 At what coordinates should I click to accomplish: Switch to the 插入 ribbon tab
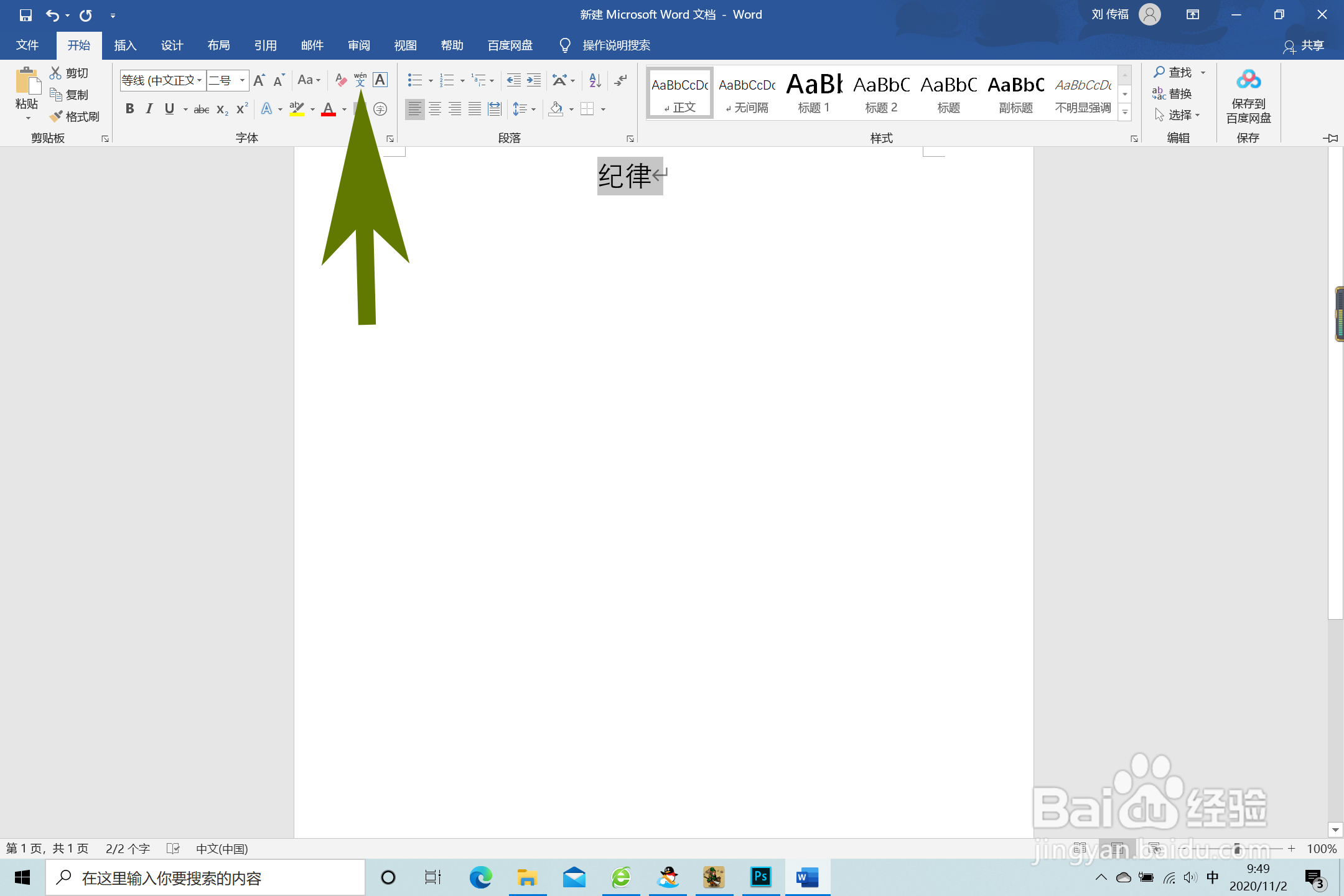point(125,45)
